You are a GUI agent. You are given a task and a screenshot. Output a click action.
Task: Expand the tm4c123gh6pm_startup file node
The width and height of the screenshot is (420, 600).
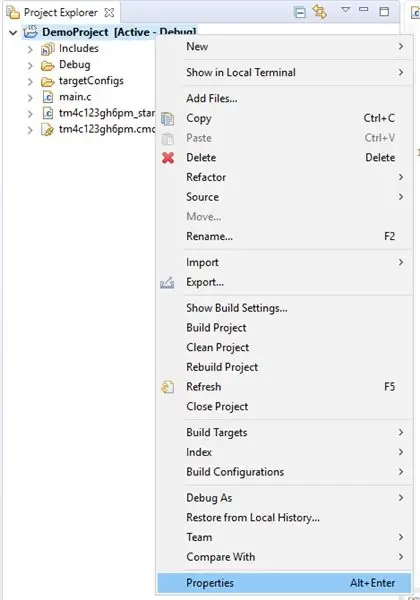(x=30, y=114)
